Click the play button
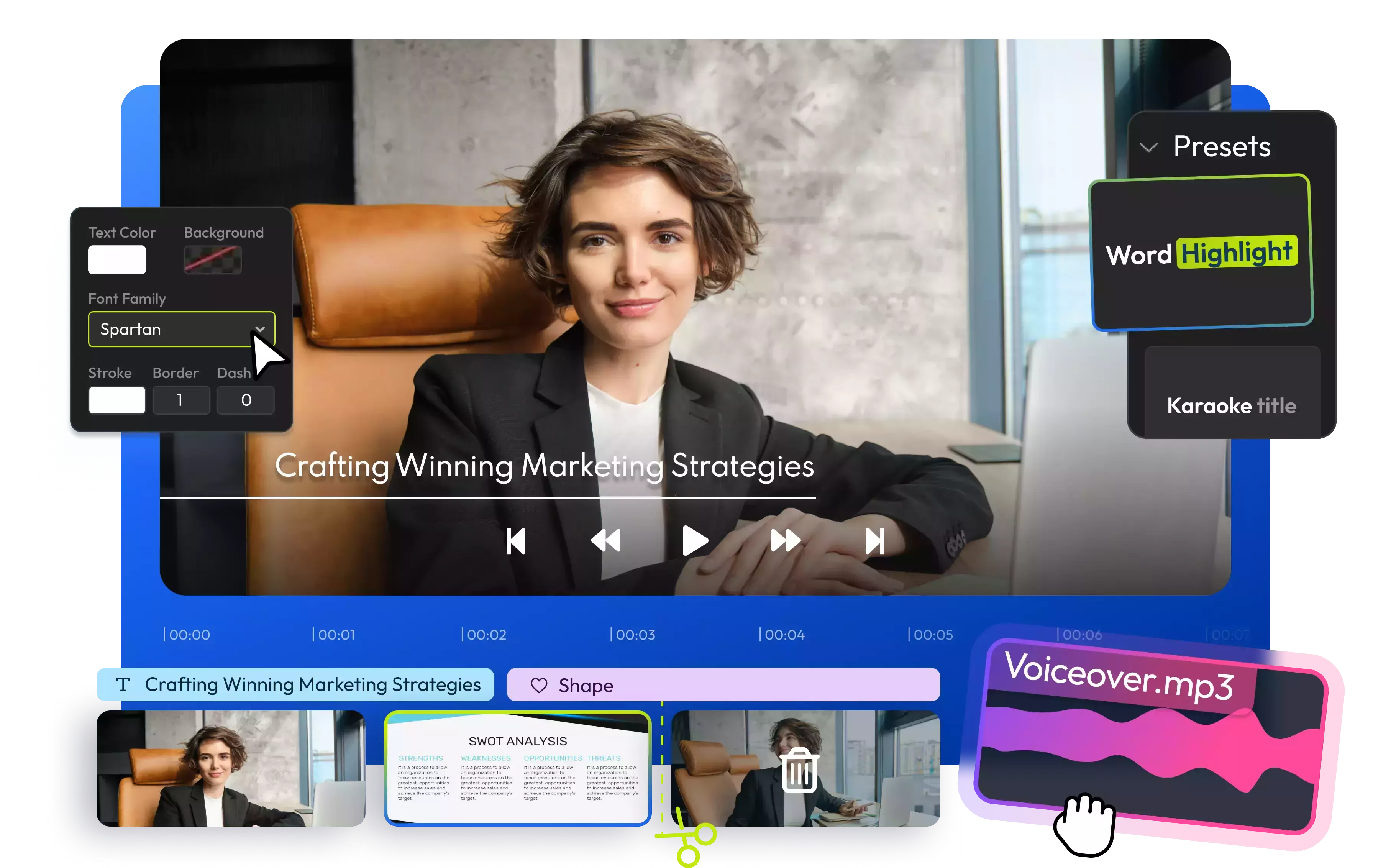The image size is (1391, 868). click(x=694, y=540)
